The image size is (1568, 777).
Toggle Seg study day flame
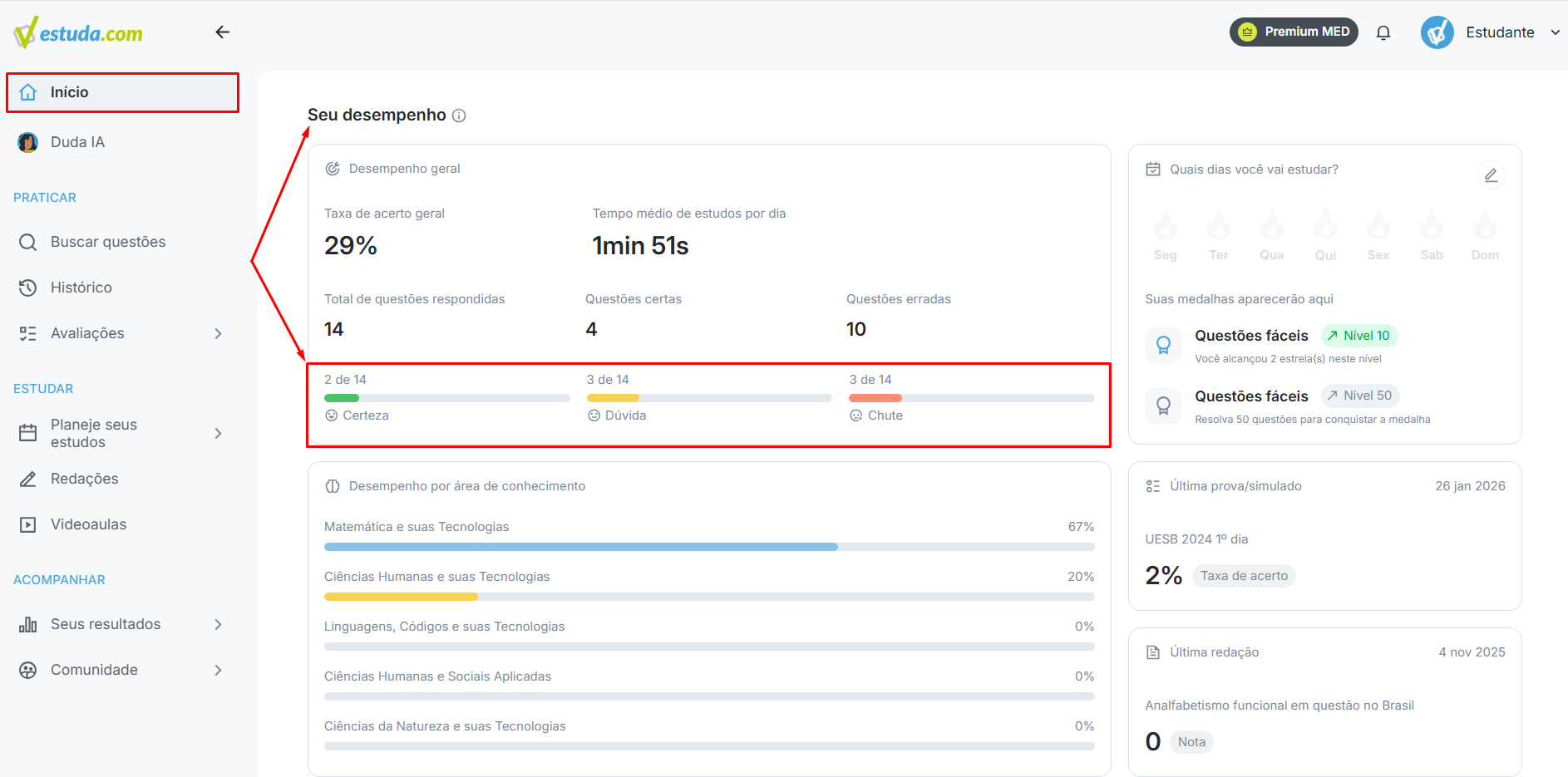click(1166, 226)
